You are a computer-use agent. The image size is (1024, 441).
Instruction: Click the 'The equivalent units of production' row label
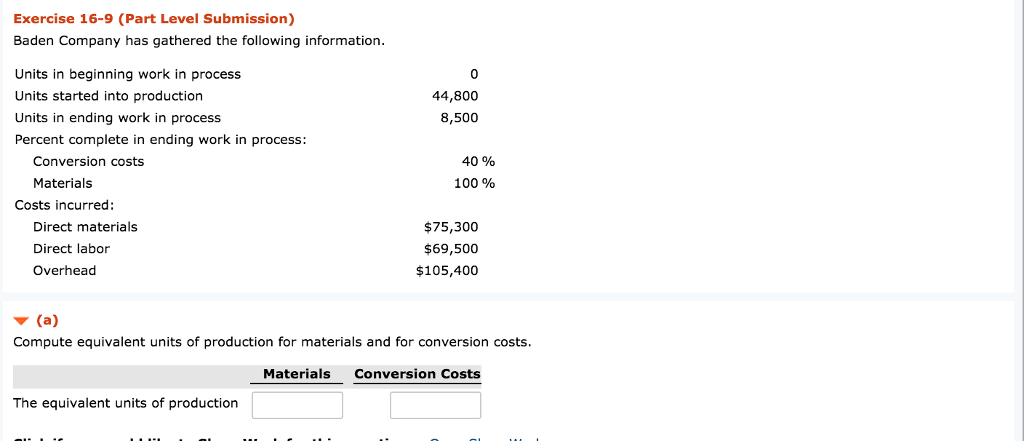(126, 403)
